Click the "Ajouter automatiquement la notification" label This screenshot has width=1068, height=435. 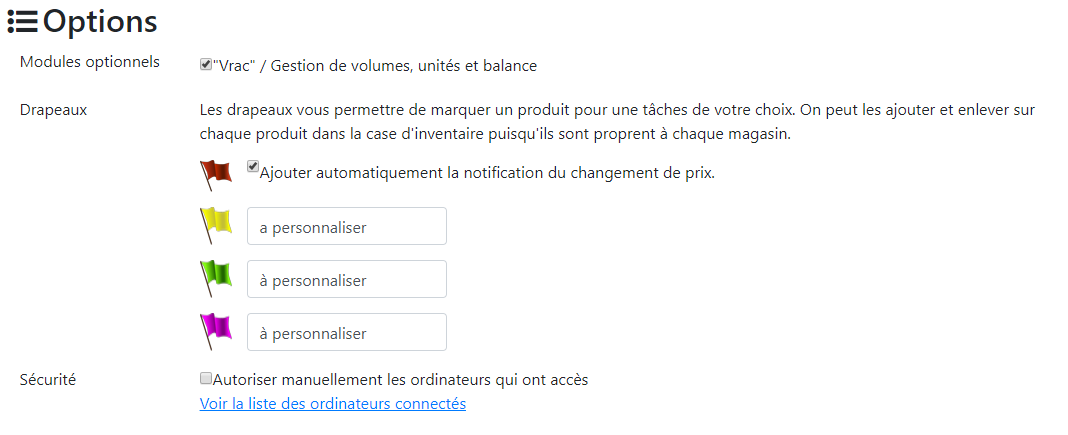pos(487,173)
